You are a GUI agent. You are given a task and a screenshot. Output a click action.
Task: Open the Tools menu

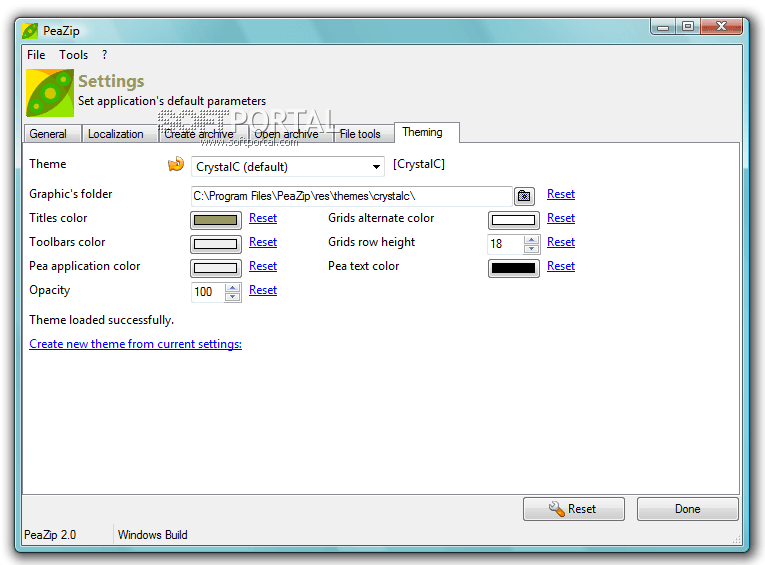(x=74, y=55)
